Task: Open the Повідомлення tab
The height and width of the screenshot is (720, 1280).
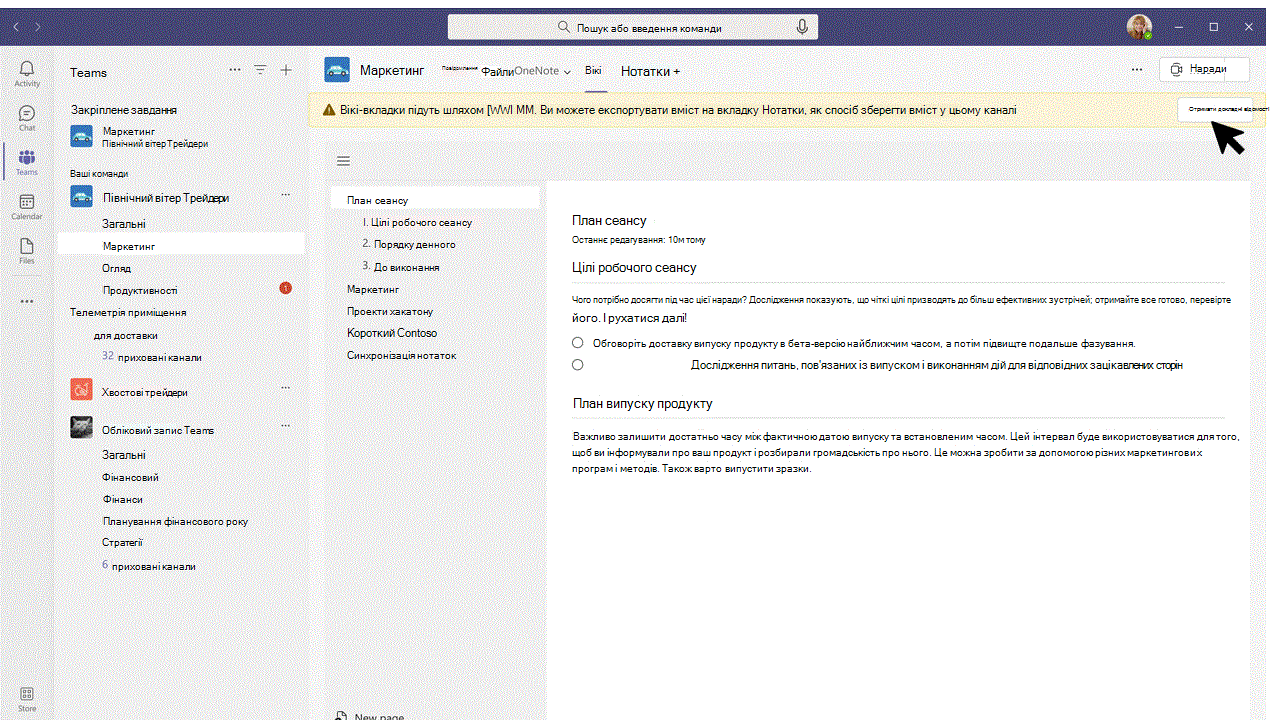Action: click(x=459, y=70)
